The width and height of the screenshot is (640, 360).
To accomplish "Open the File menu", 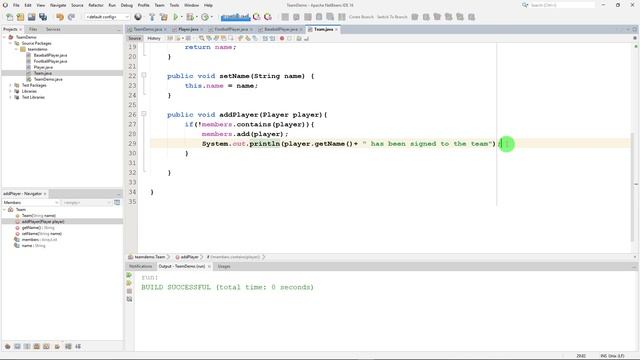I will click(x=16, y=5).
